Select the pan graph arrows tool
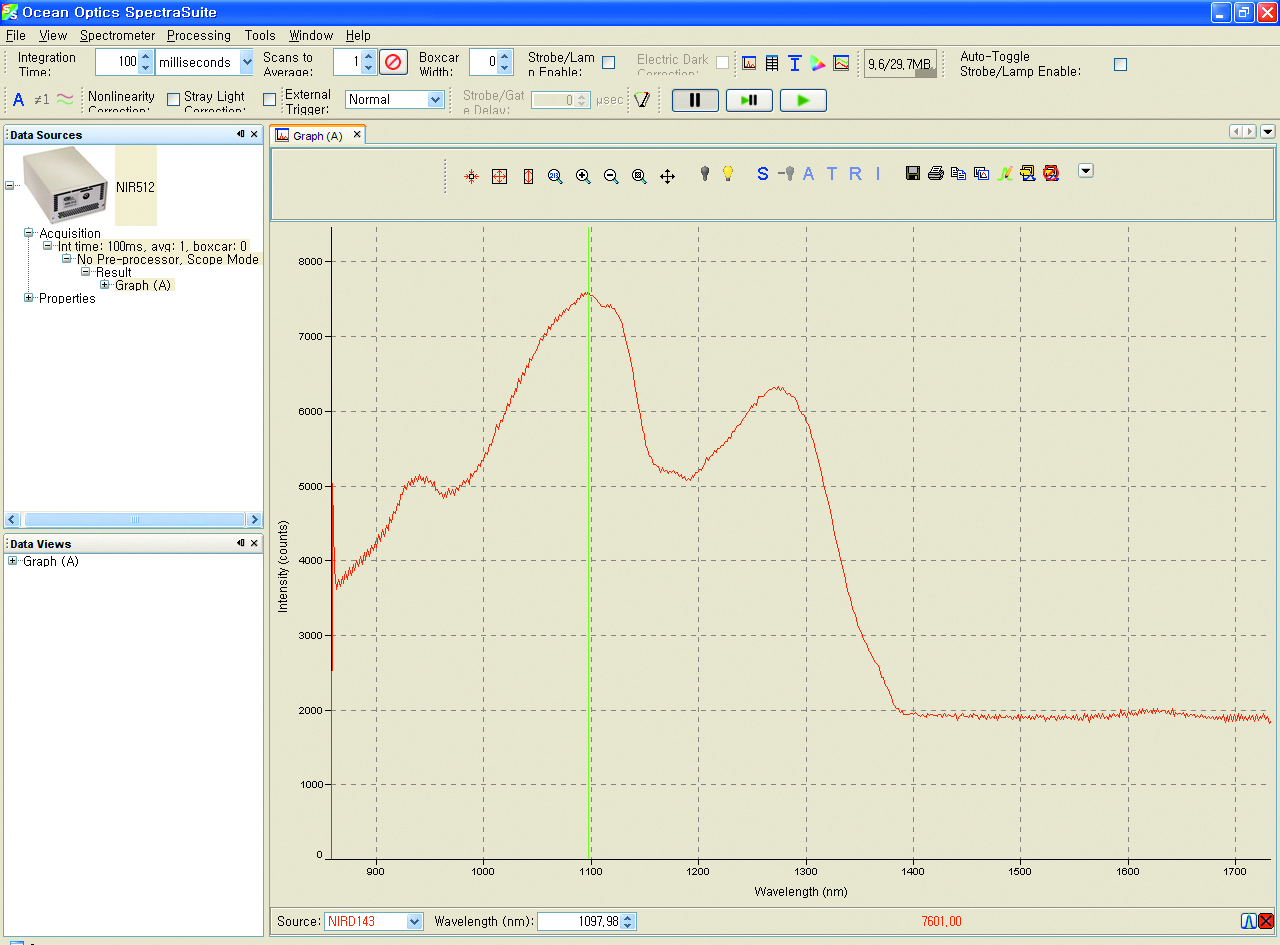This screenshot has height=945, width=1280. (667, 176)
